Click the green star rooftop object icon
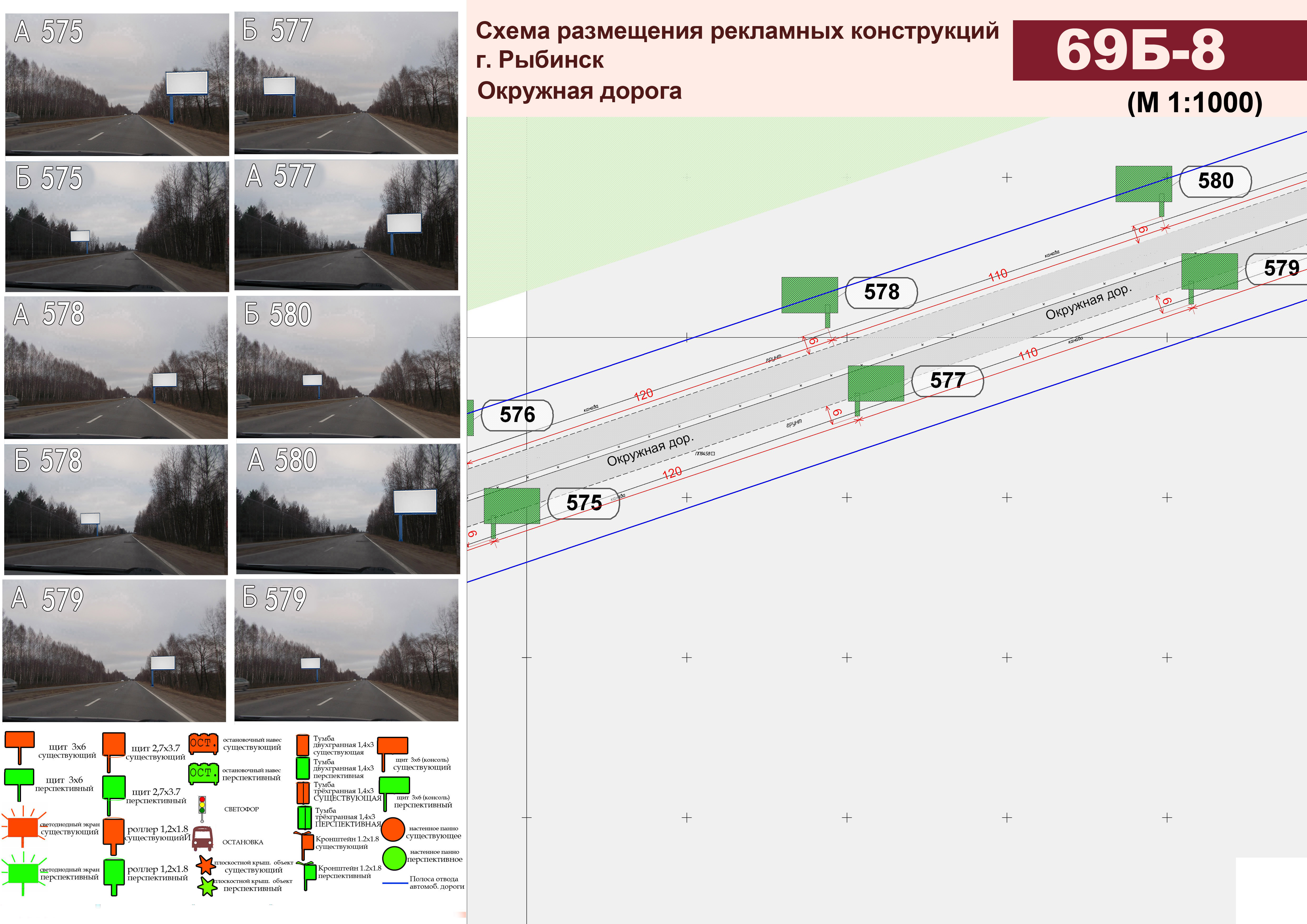Screen dimensions: 1307x924 (207, 886)
